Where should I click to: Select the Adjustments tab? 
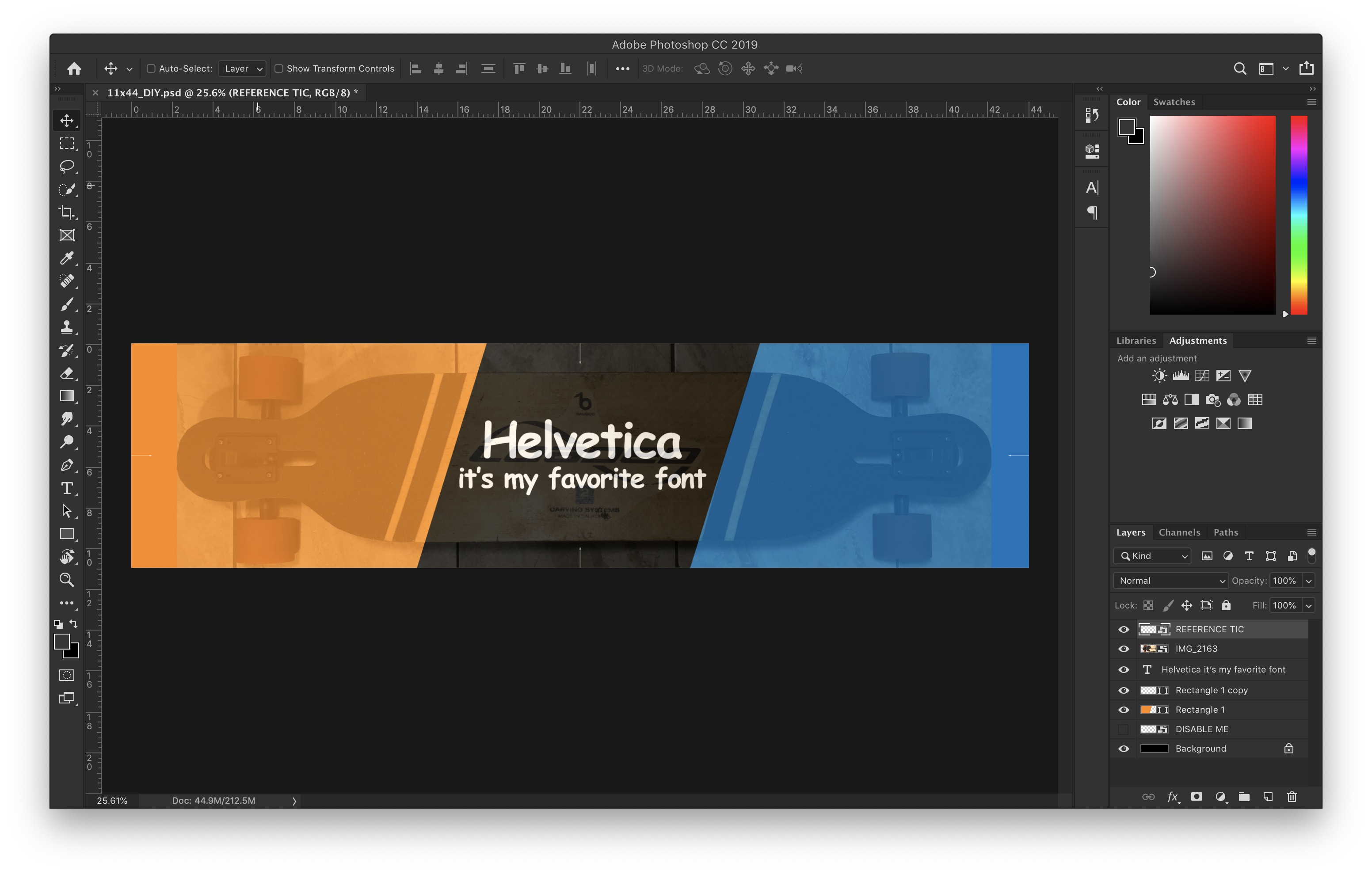(x=1198, y=341)
